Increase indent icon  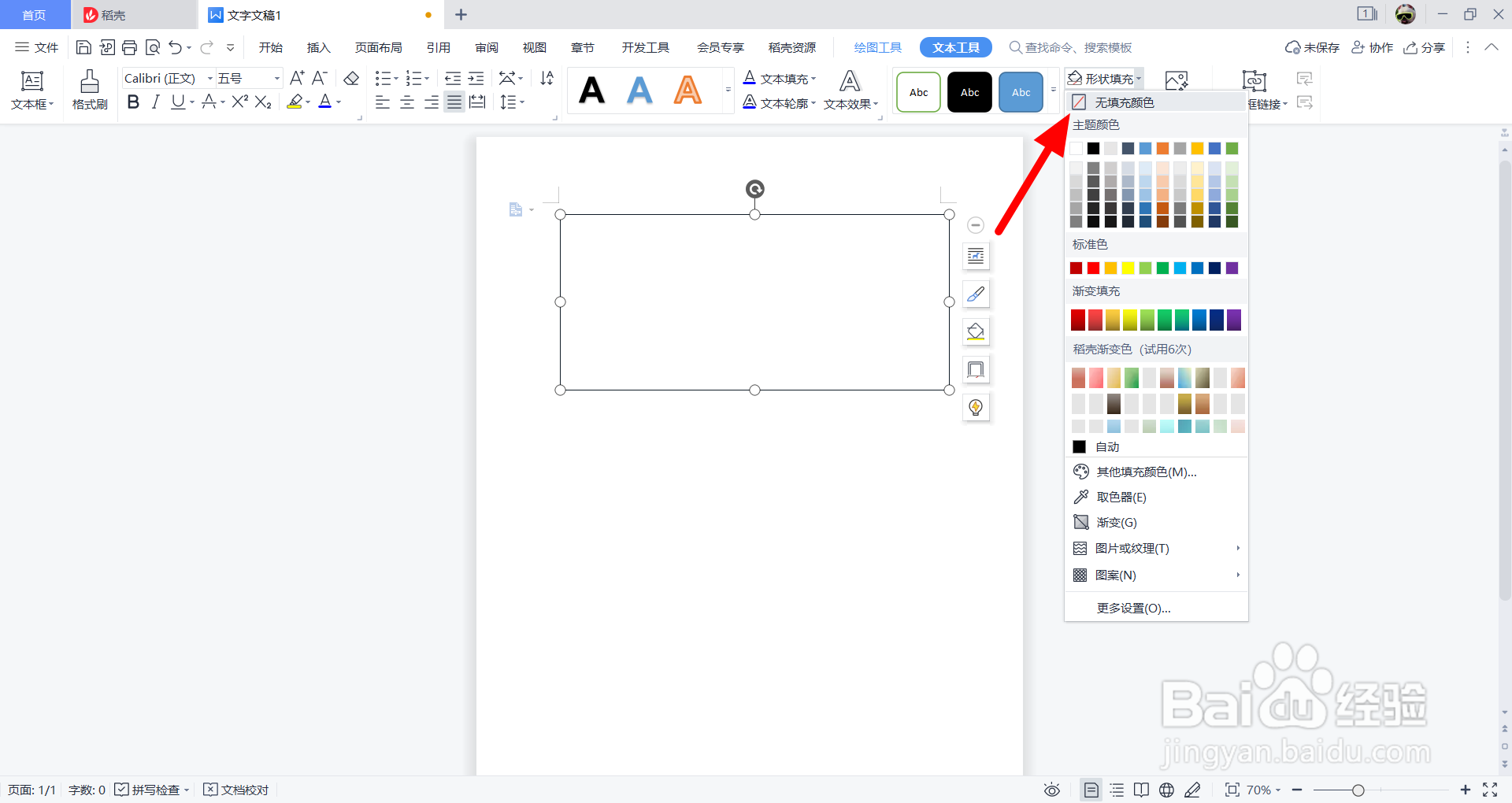(476, 78)
